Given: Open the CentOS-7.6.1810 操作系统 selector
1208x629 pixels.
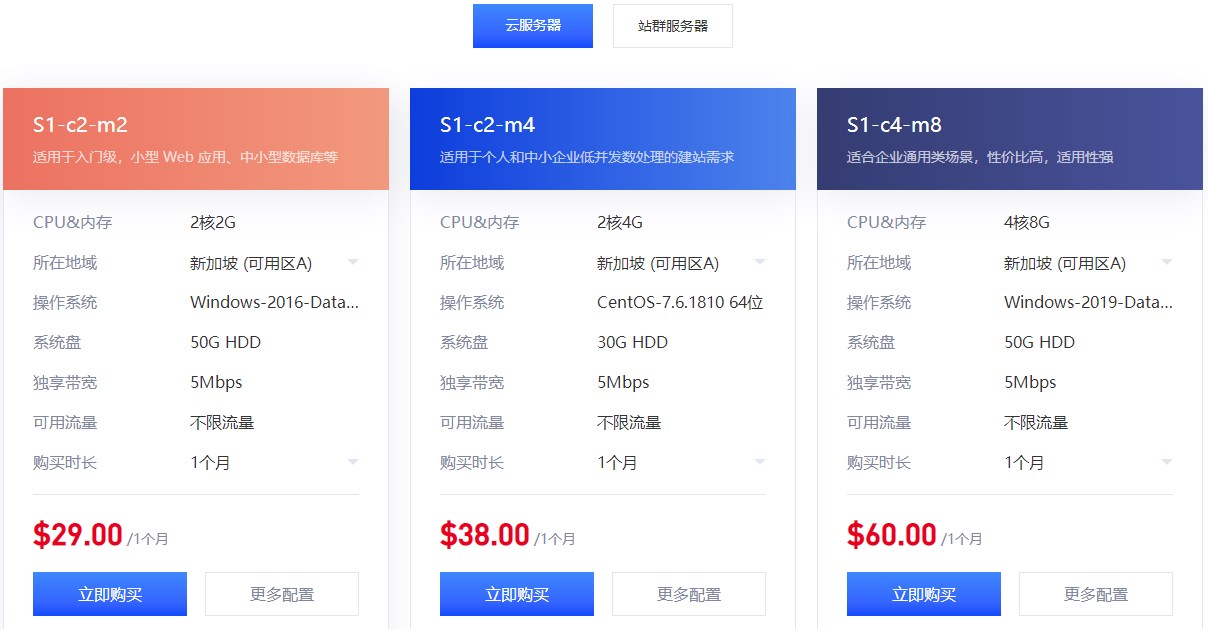Looking at the screenshot, I should pyautogui.click(x=680, y=302).
